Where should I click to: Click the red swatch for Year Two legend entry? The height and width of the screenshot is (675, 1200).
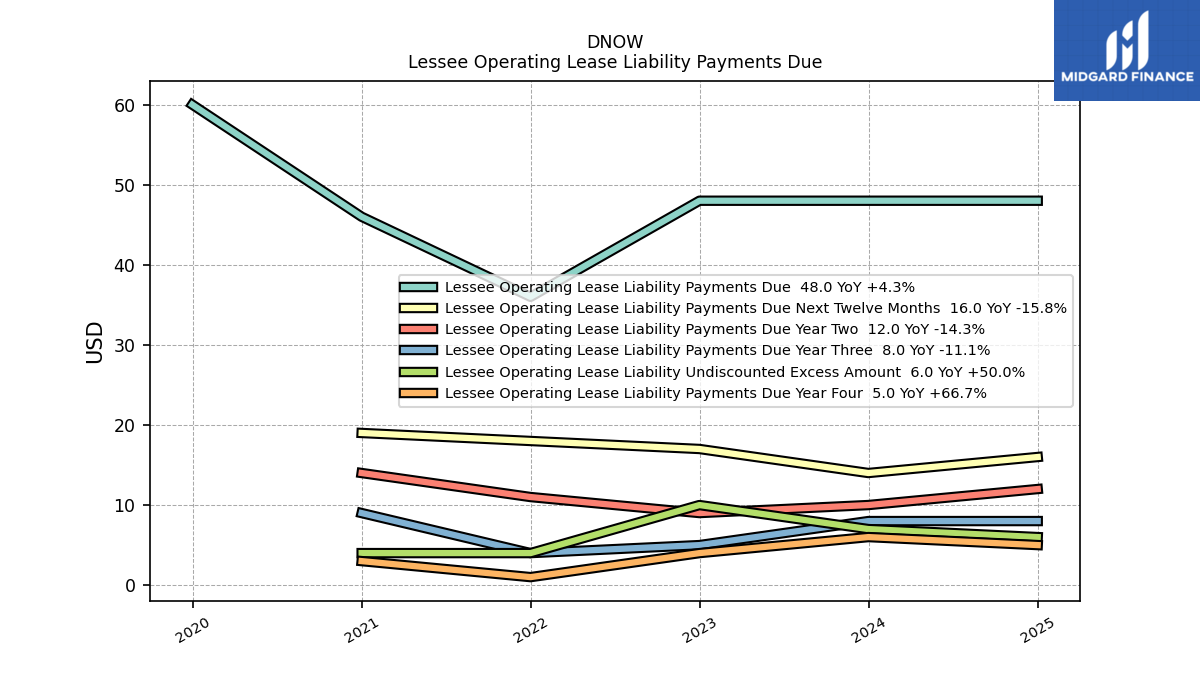coord(418,329)
